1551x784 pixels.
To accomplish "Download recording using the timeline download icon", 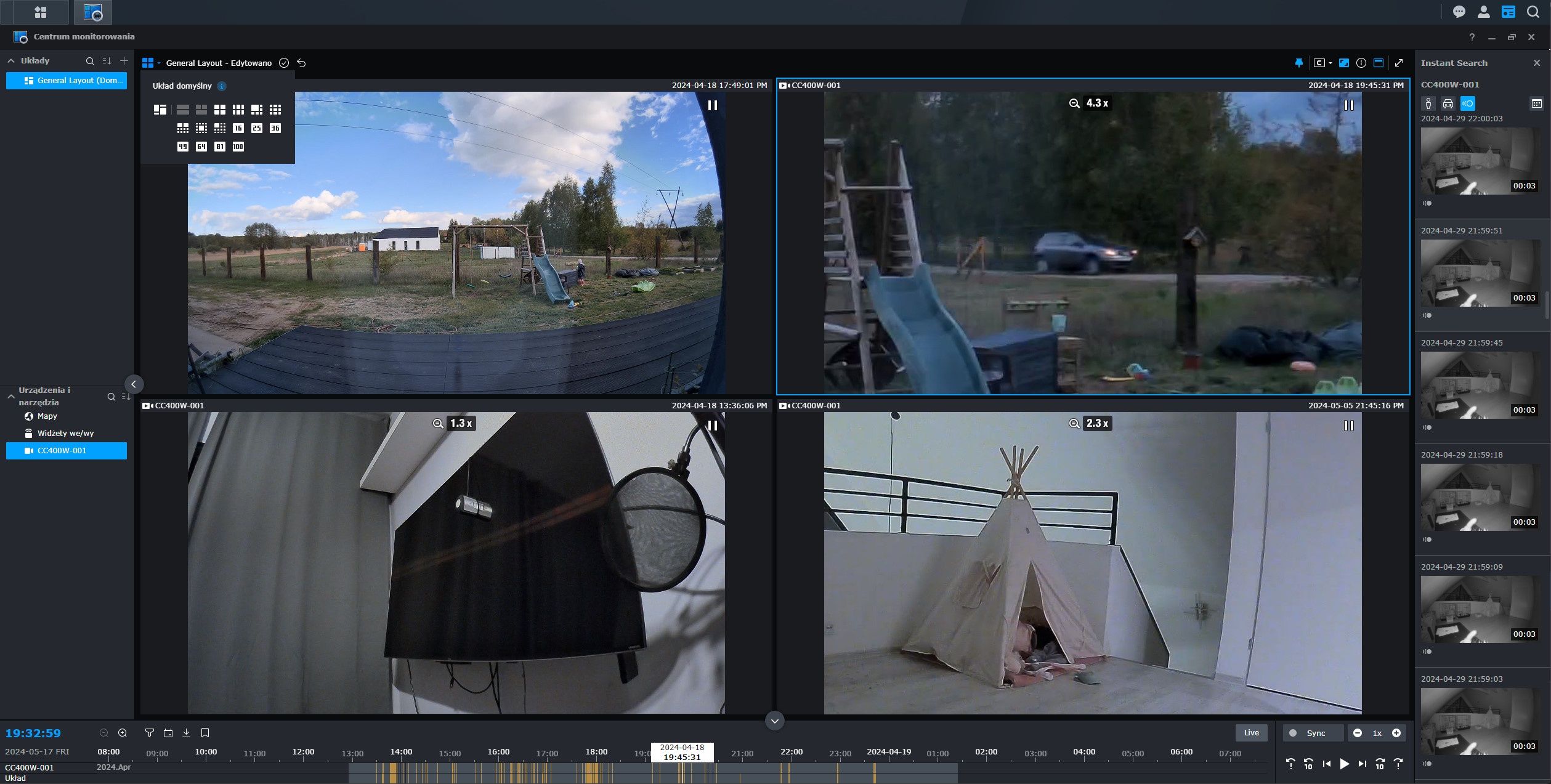I will click(x=186, y=732).
